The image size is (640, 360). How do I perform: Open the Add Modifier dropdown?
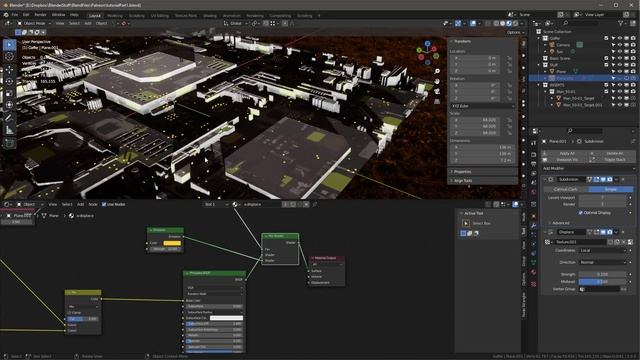(x=589, y=168)
